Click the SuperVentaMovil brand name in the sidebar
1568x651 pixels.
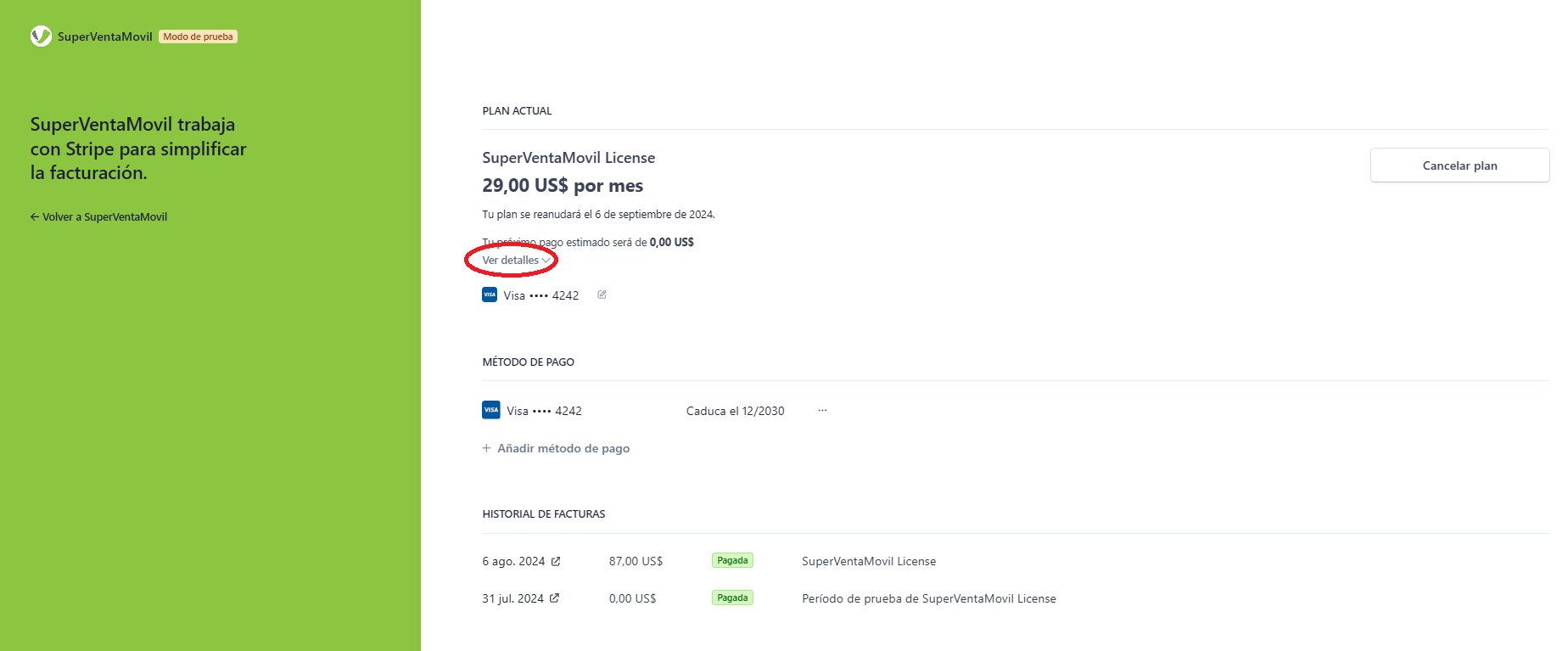(x=105, y=36)
